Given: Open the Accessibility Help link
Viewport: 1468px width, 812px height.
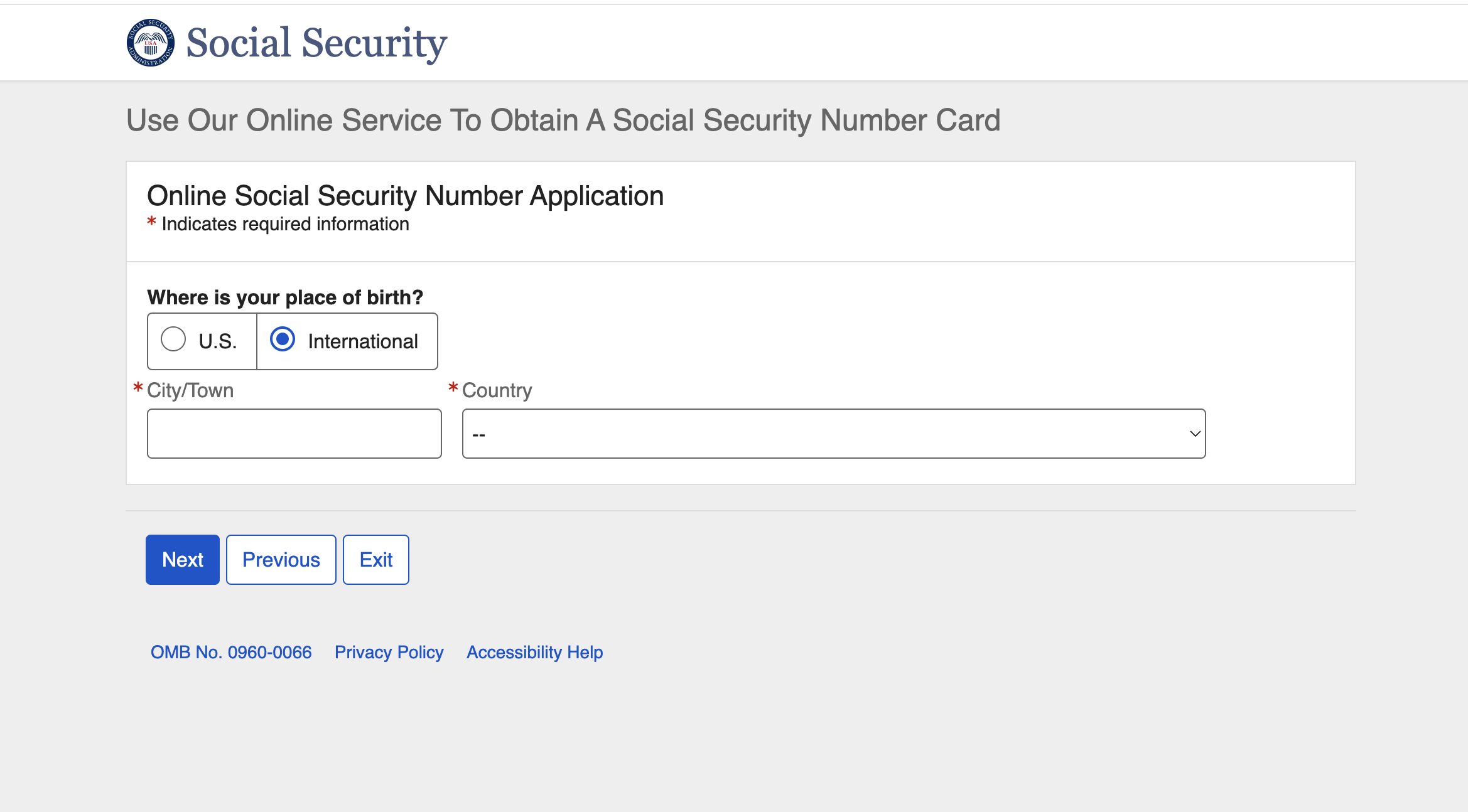Looking at the screenshot, I should coord(535,652).
